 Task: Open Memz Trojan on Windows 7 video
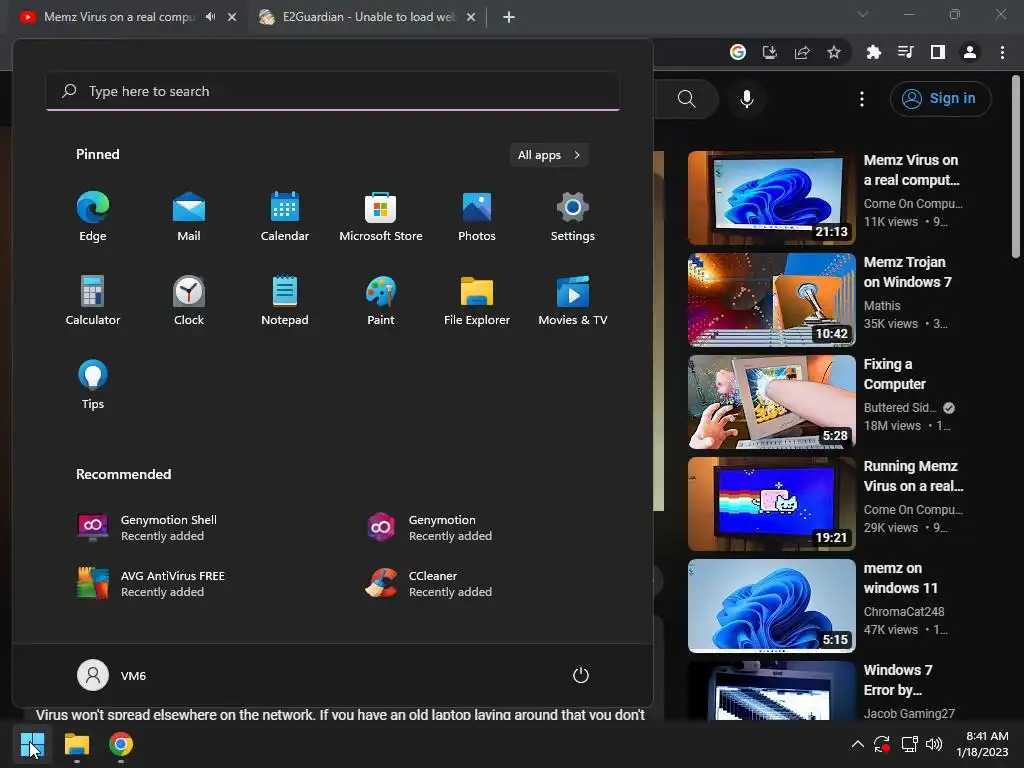click(x=771, y=300)
